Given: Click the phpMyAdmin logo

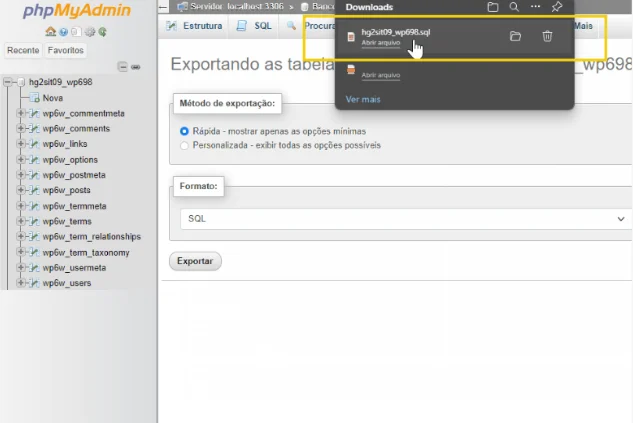Looking at the screenshot, I should [x=77, y=10].
